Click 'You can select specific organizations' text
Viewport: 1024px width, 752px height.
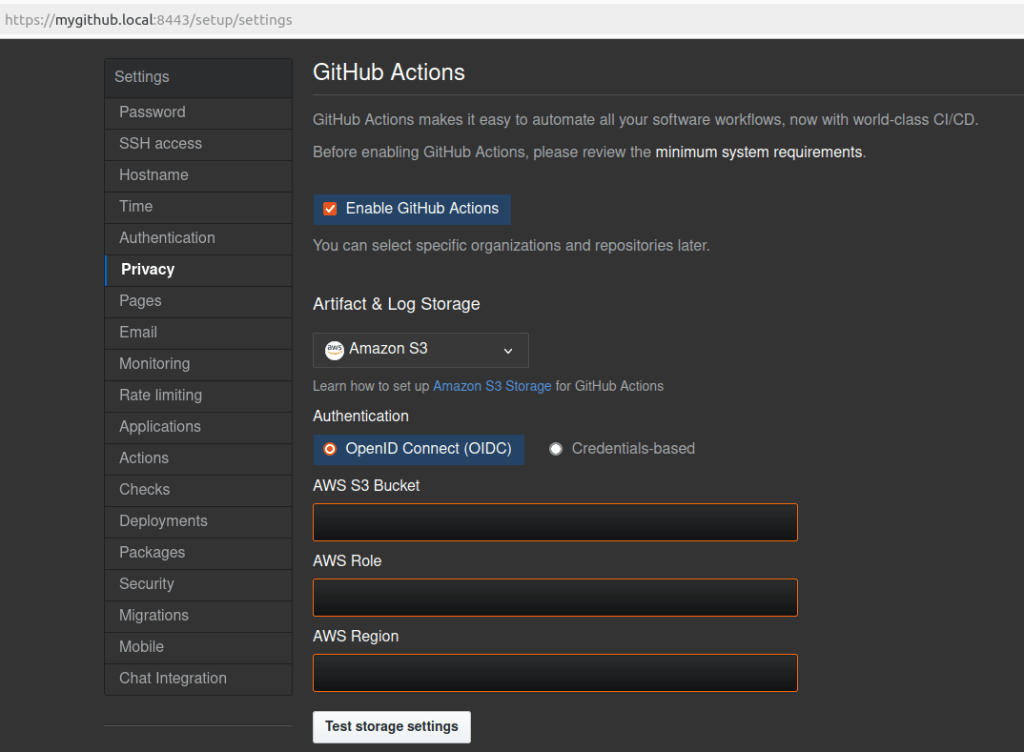point(511,246)
